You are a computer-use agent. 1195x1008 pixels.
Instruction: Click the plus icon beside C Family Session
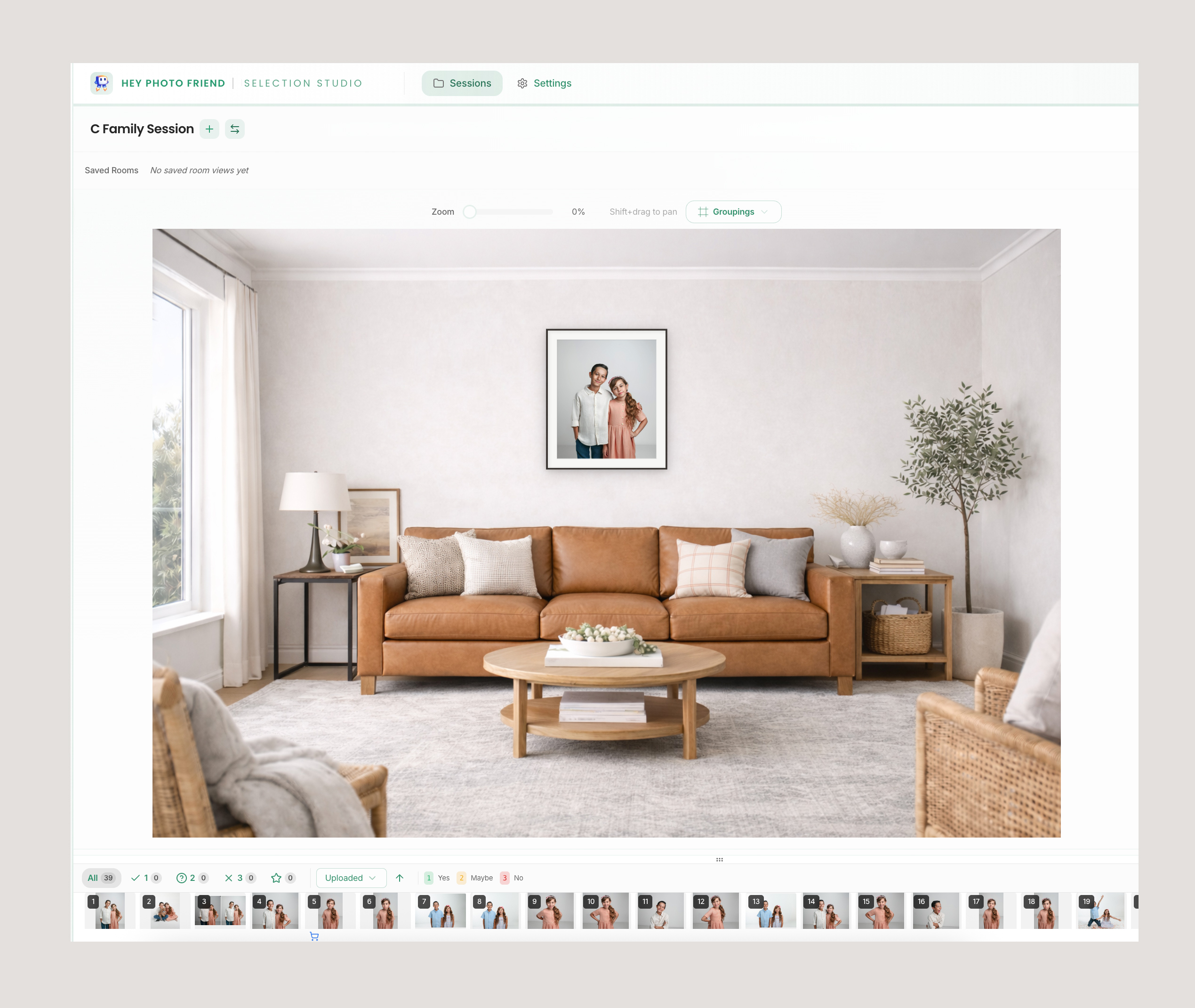coord(209,129)
